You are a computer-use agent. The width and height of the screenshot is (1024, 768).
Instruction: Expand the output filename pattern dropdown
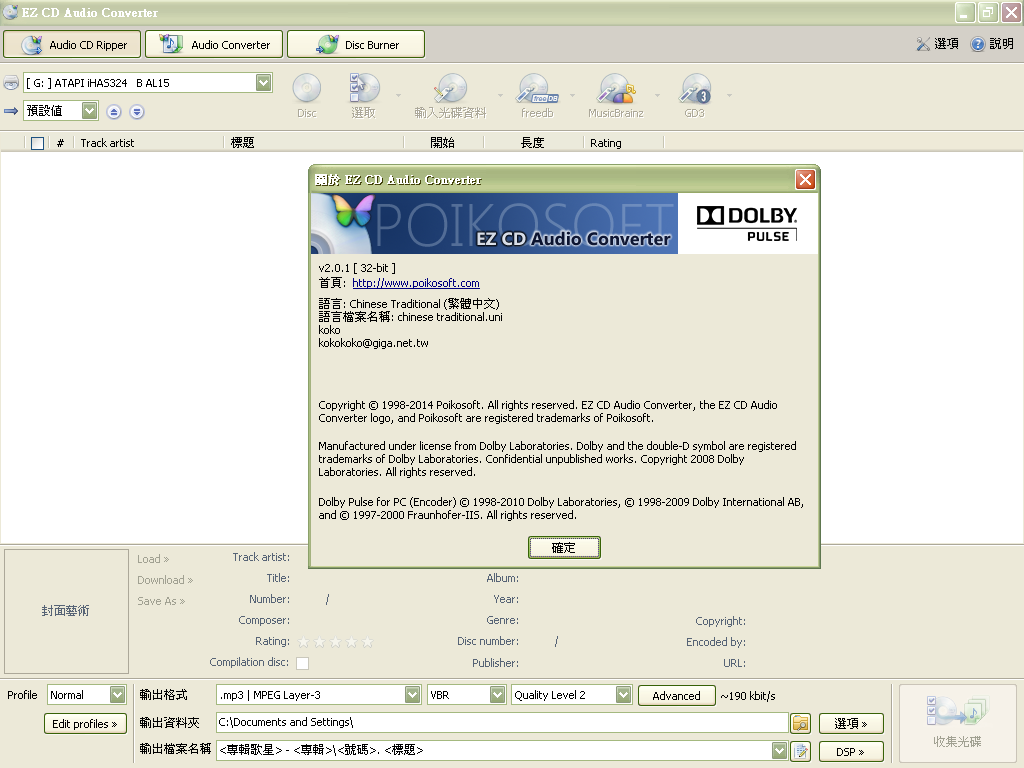[x=779, y=750]
